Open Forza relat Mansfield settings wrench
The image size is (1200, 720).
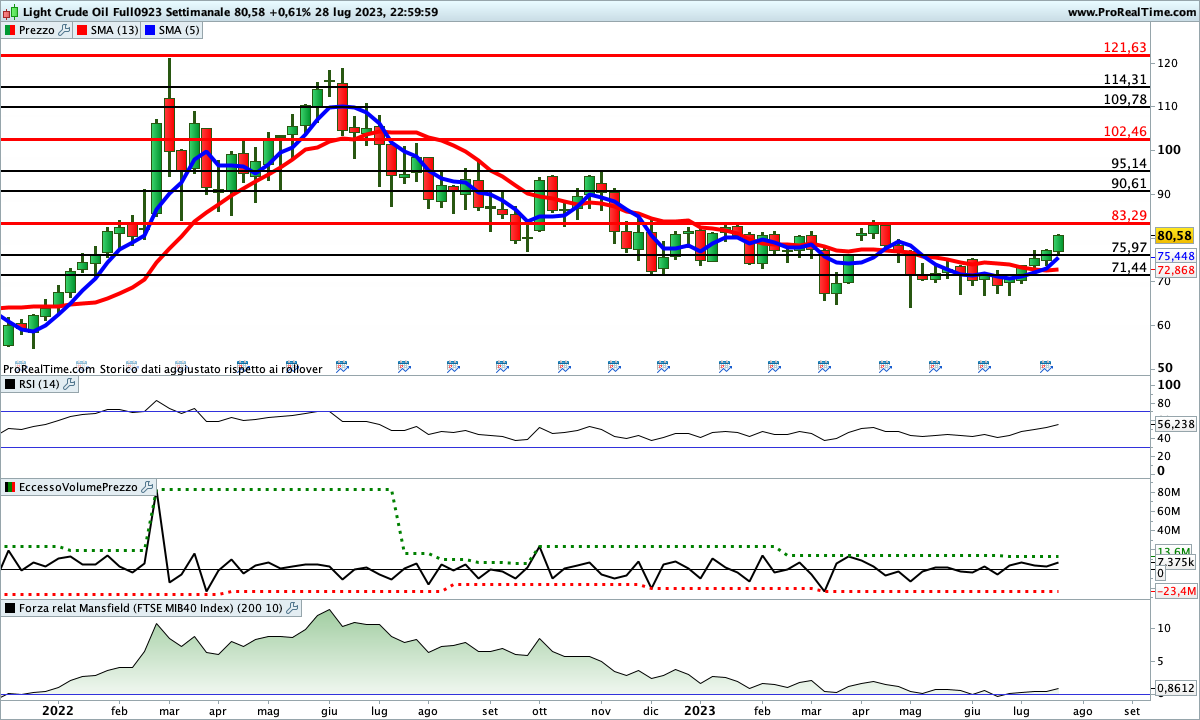[x=293, y=607]
